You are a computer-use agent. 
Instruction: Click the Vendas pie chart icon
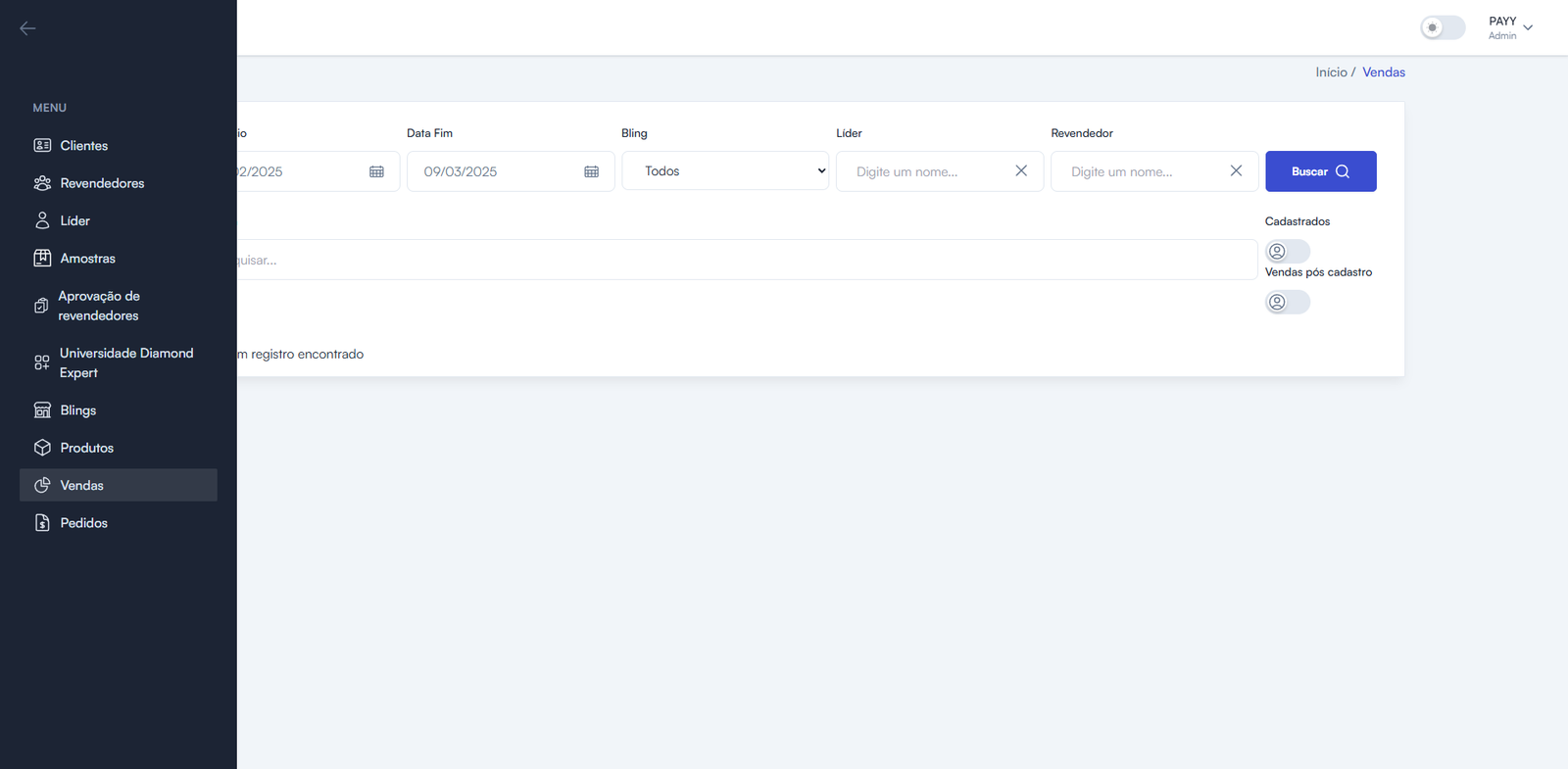coord(42,485)
